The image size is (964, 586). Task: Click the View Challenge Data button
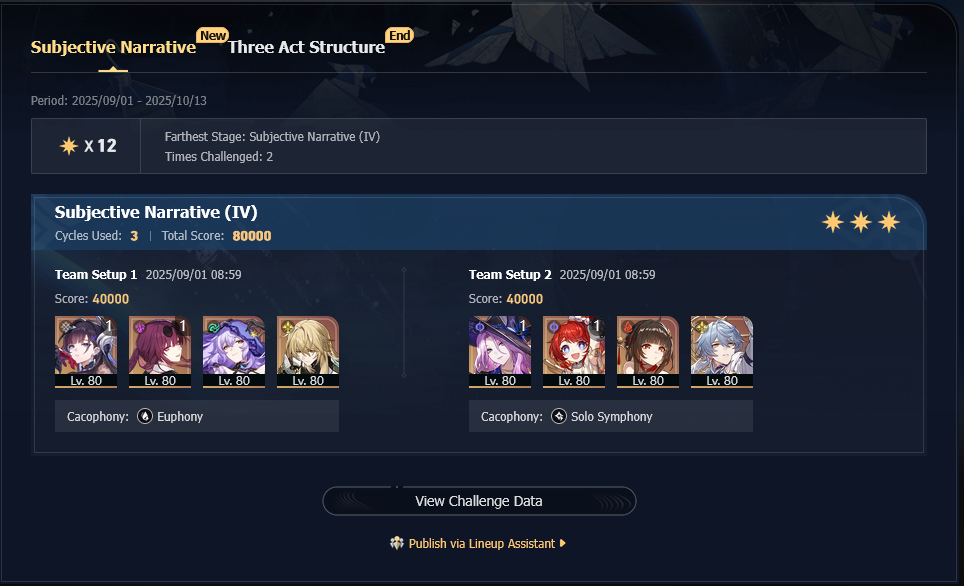(479, 501)
